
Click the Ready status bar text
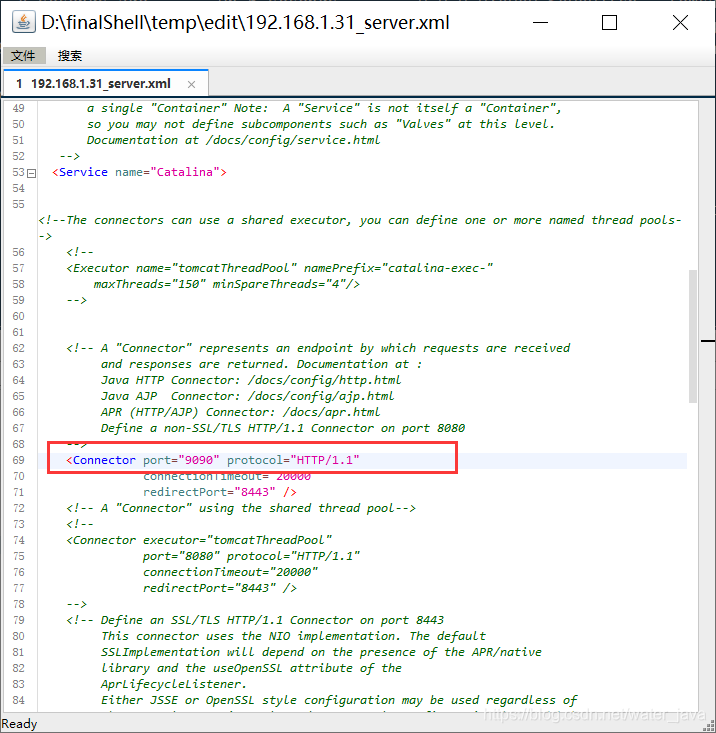tap(19, 724)
